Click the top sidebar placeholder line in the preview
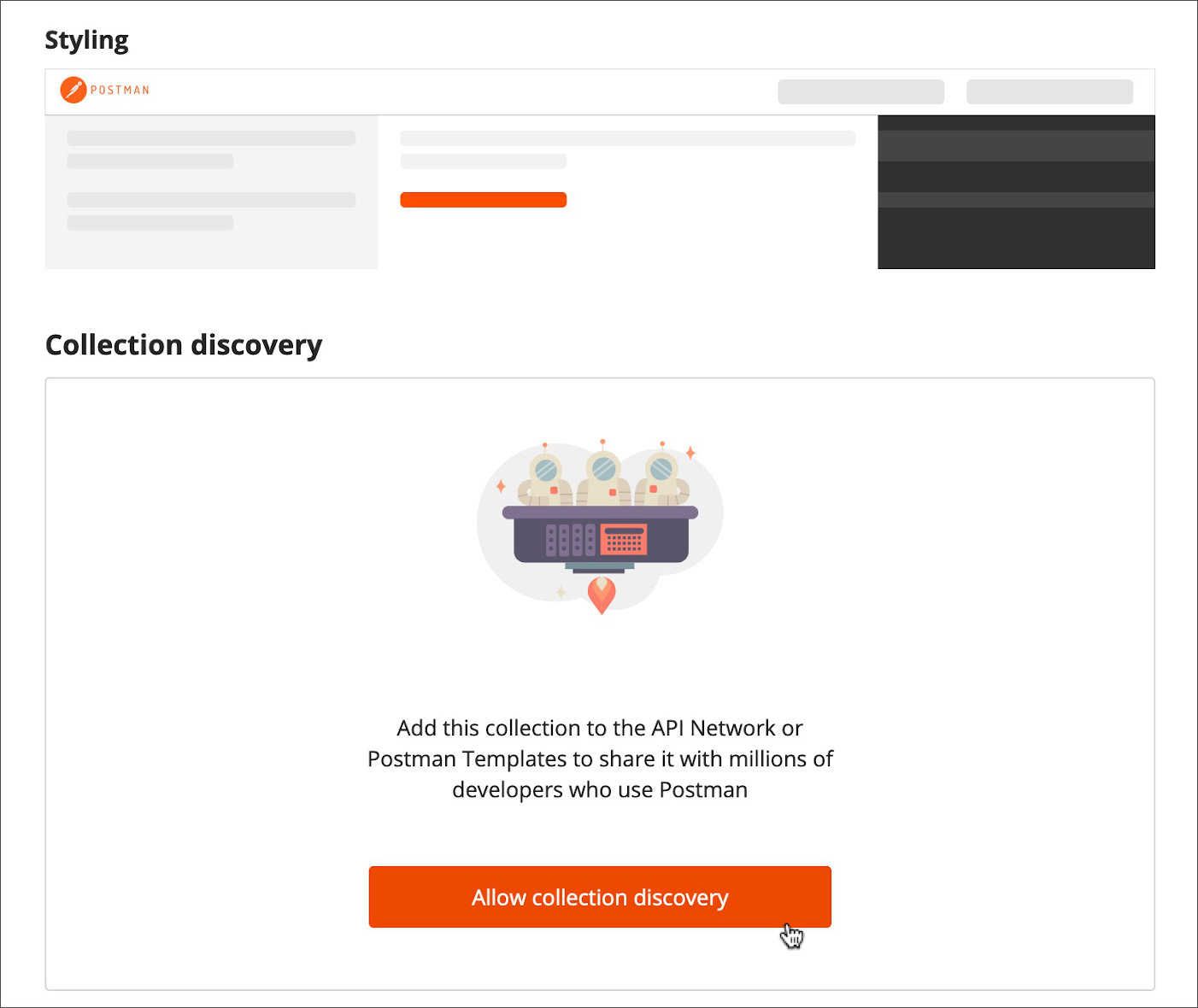The width and height of the screenshot is (1198, 1008). pos(211,138)
